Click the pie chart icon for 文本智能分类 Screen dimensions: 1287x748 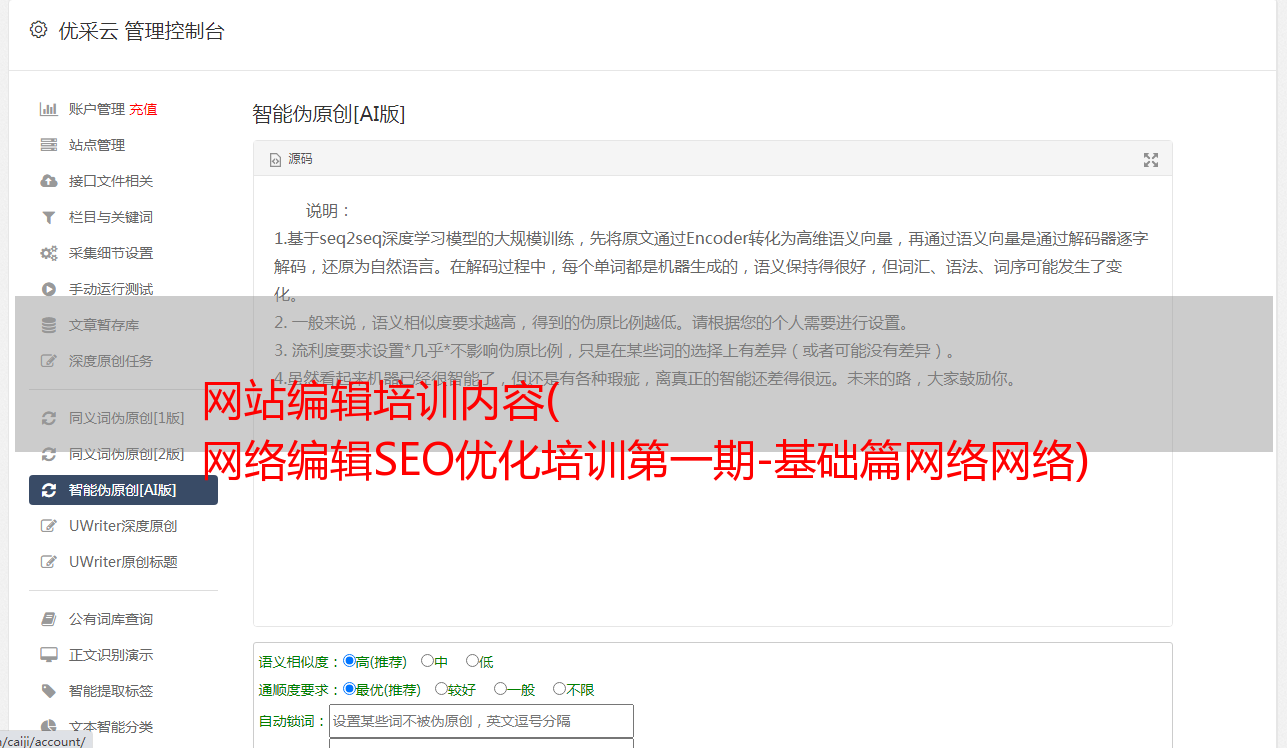click(x=48, y=727)
